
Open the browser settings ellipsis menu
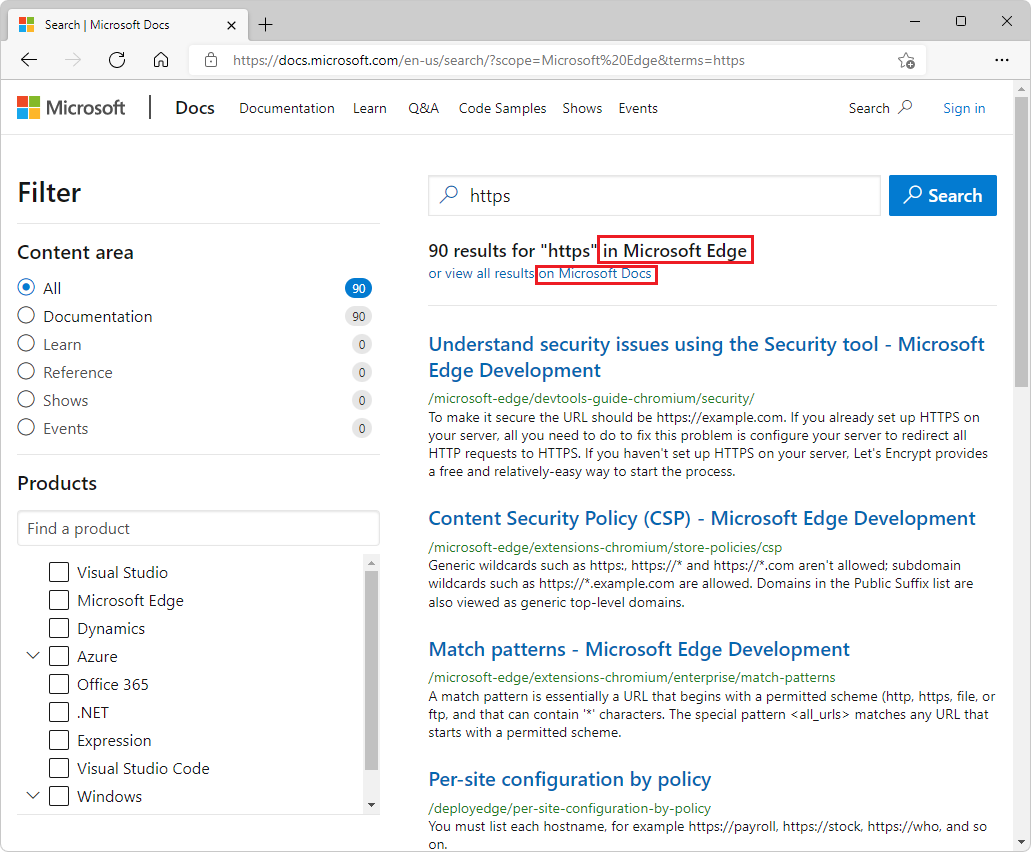[x=1002, y=60]
